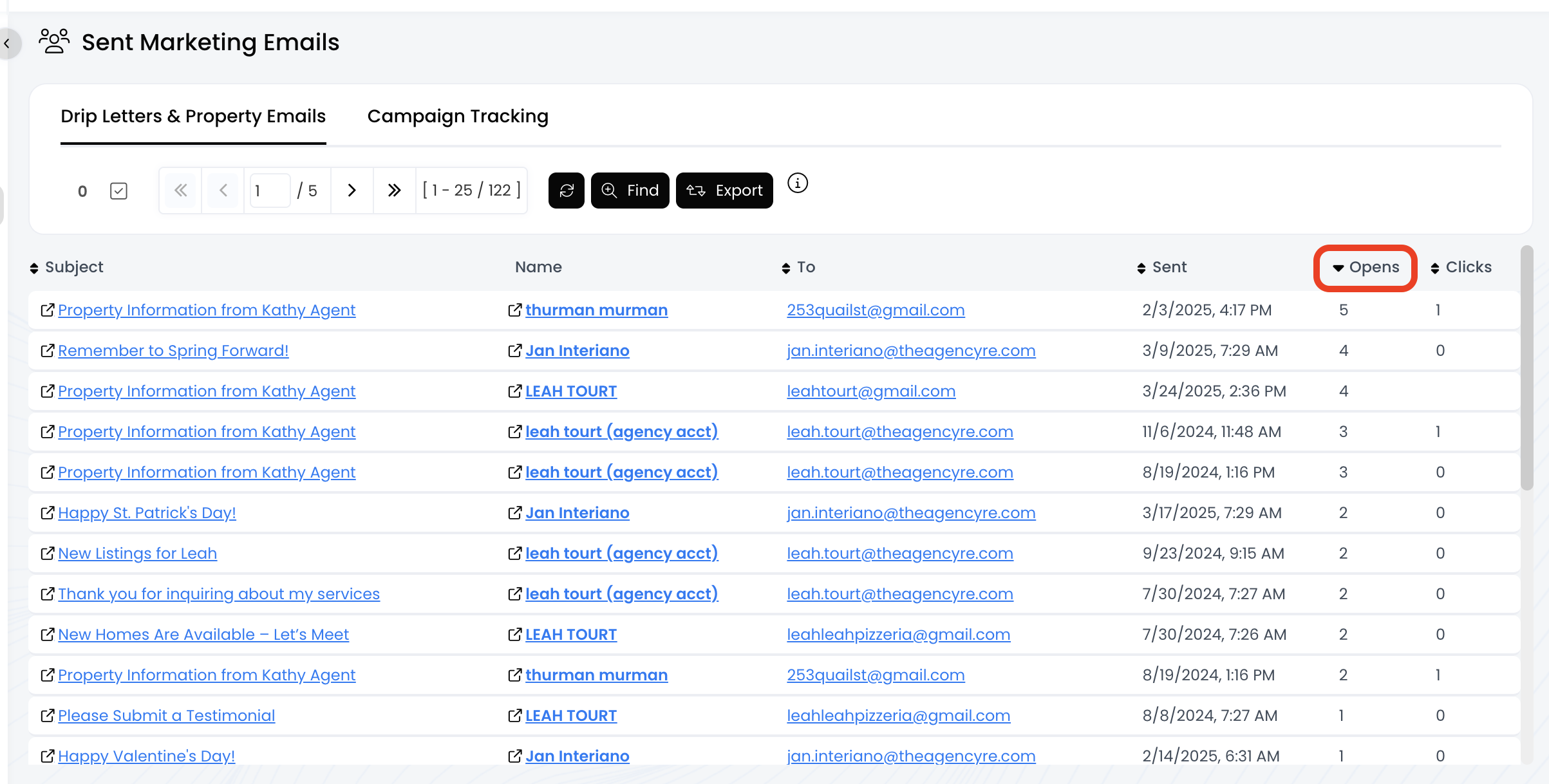Click the page number input field
Screen dimensions: 1549x784
pos(269,191)
